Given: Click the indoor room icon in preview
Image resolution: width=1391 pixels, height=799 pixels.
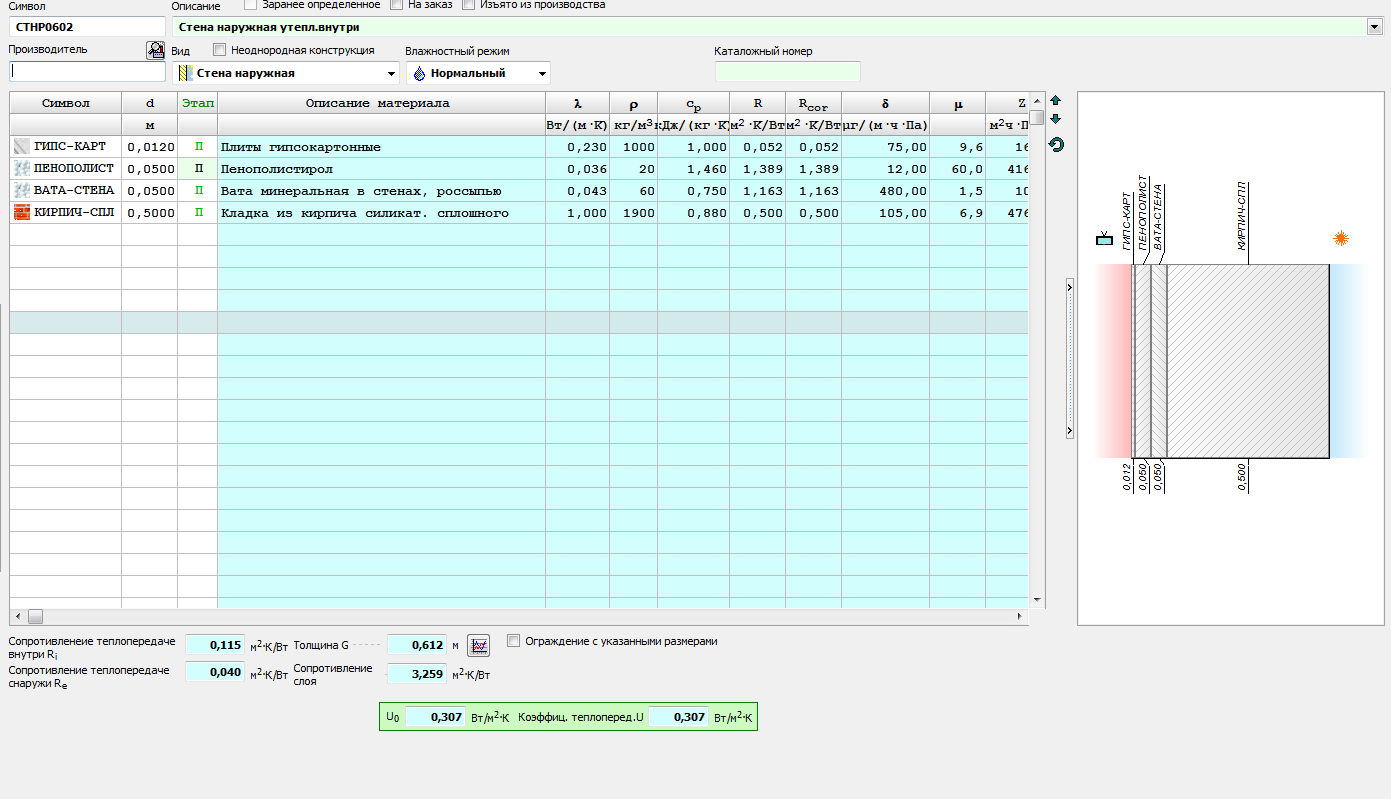Looking at the screenshot, I should pos(1104,238).
